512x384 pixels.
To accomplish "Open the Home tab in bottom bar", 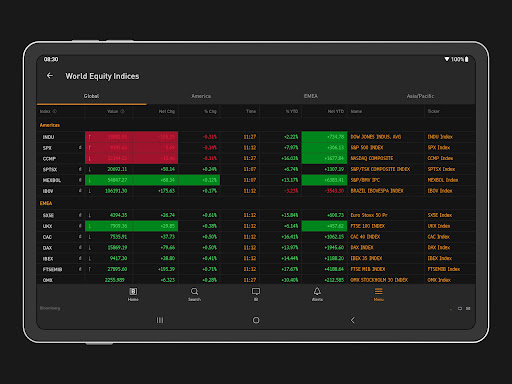I will [x=133, y=294].
